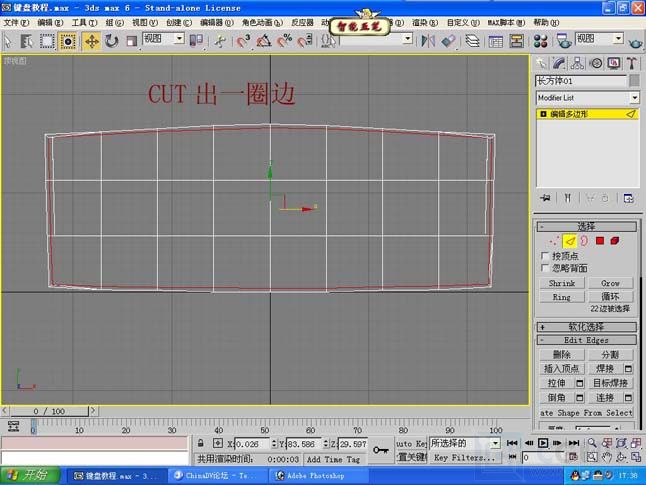646x485 pixels.
Task: Switch to the Motion command panel tab
Action: pyautogui.click(x=596, y=63)
